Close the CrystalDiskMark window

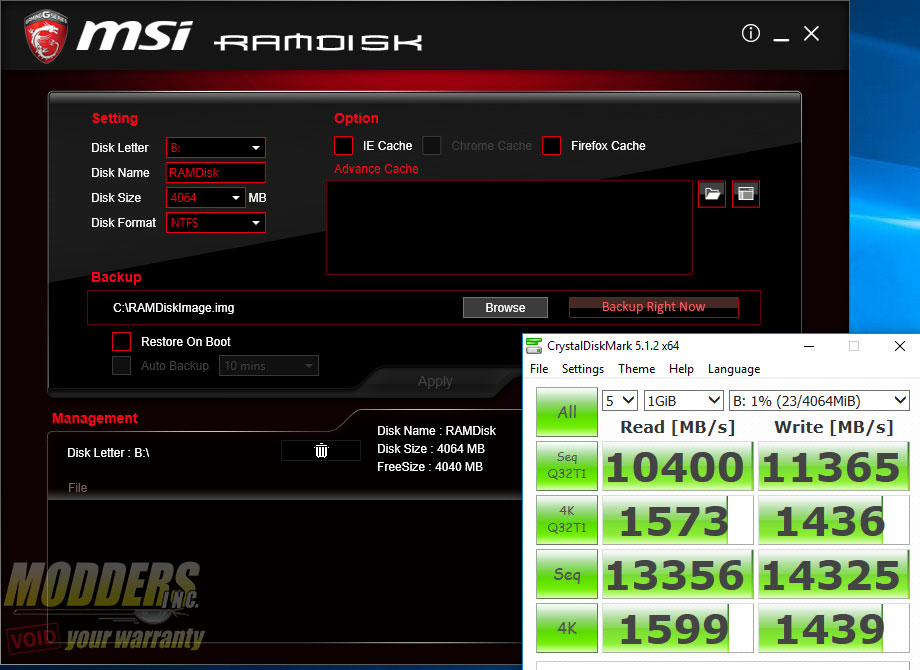coord(899,346)
